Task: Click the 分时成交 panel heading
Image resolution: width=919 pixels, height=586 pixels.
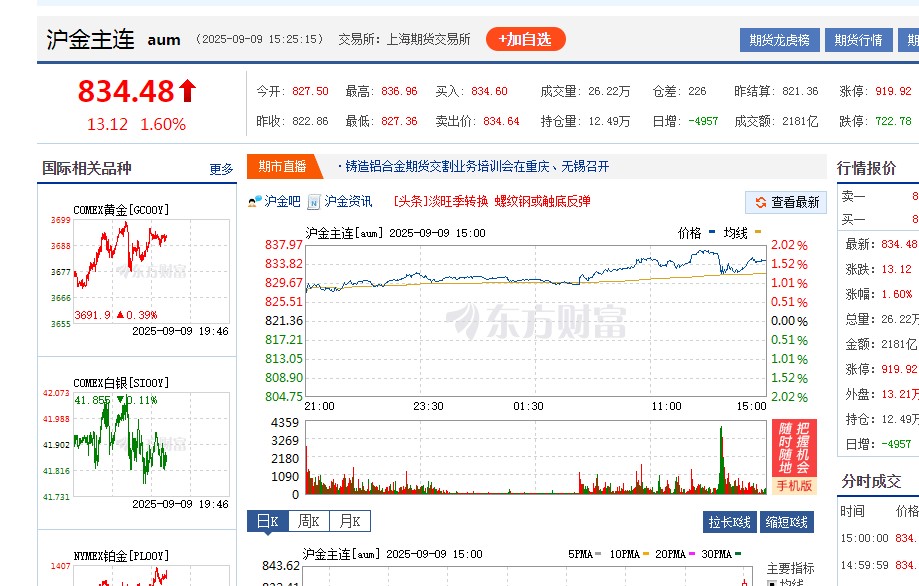Action: tap(872, 482)
